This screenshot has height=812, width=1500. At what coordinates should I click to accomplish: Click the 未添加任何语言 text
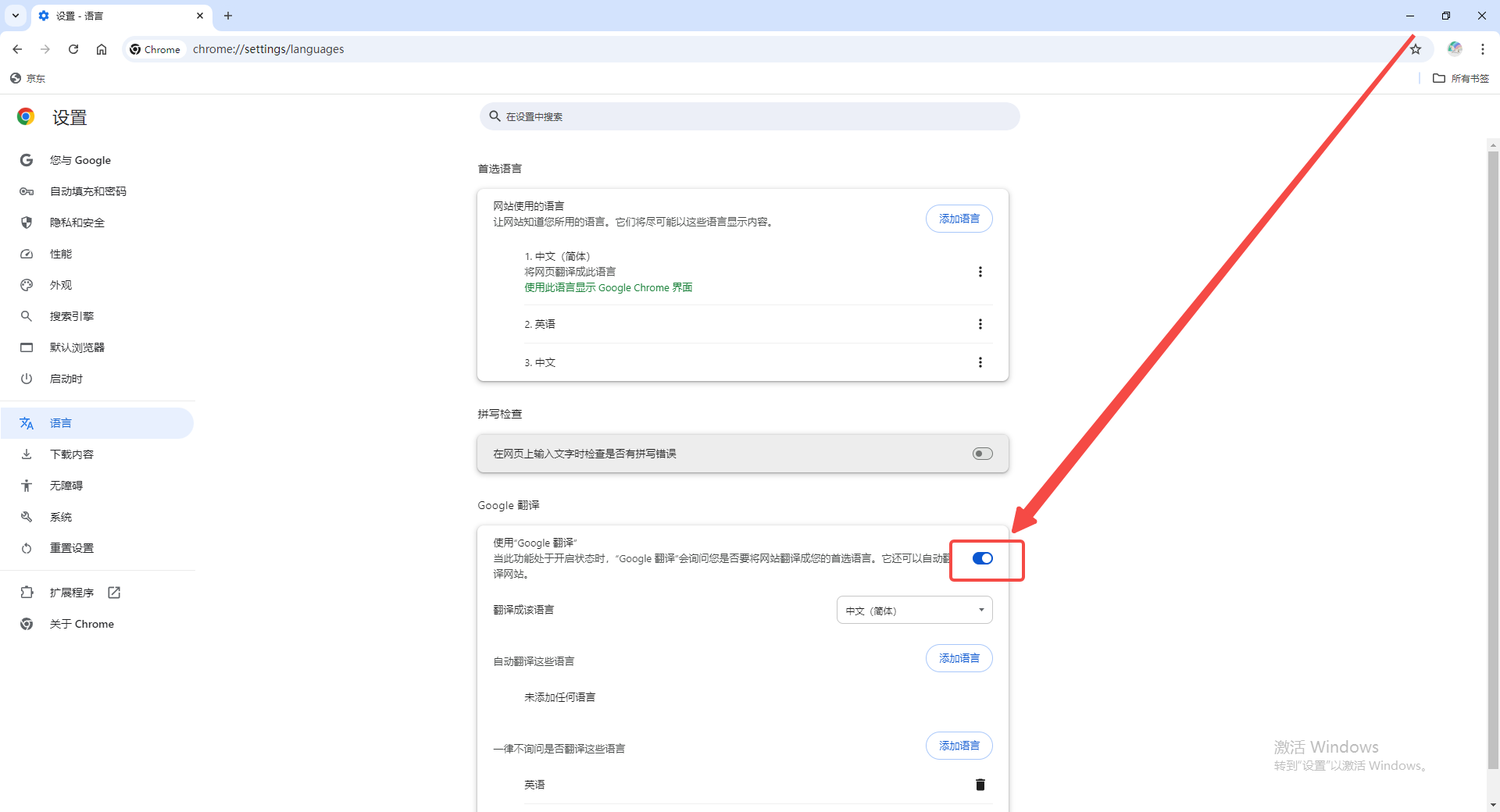click(x=559, y=697)
